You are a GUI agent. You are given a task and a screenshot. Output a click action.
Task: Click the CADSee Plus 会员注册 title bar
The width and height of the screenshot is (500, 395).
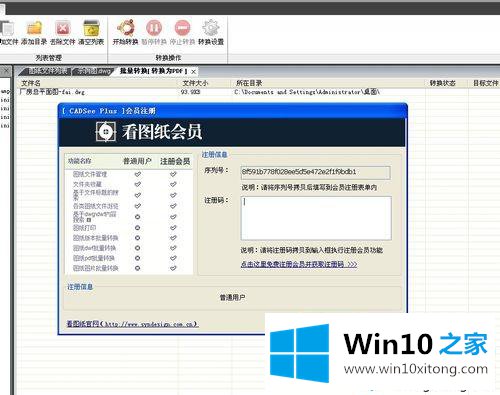(x=232, y=111)
